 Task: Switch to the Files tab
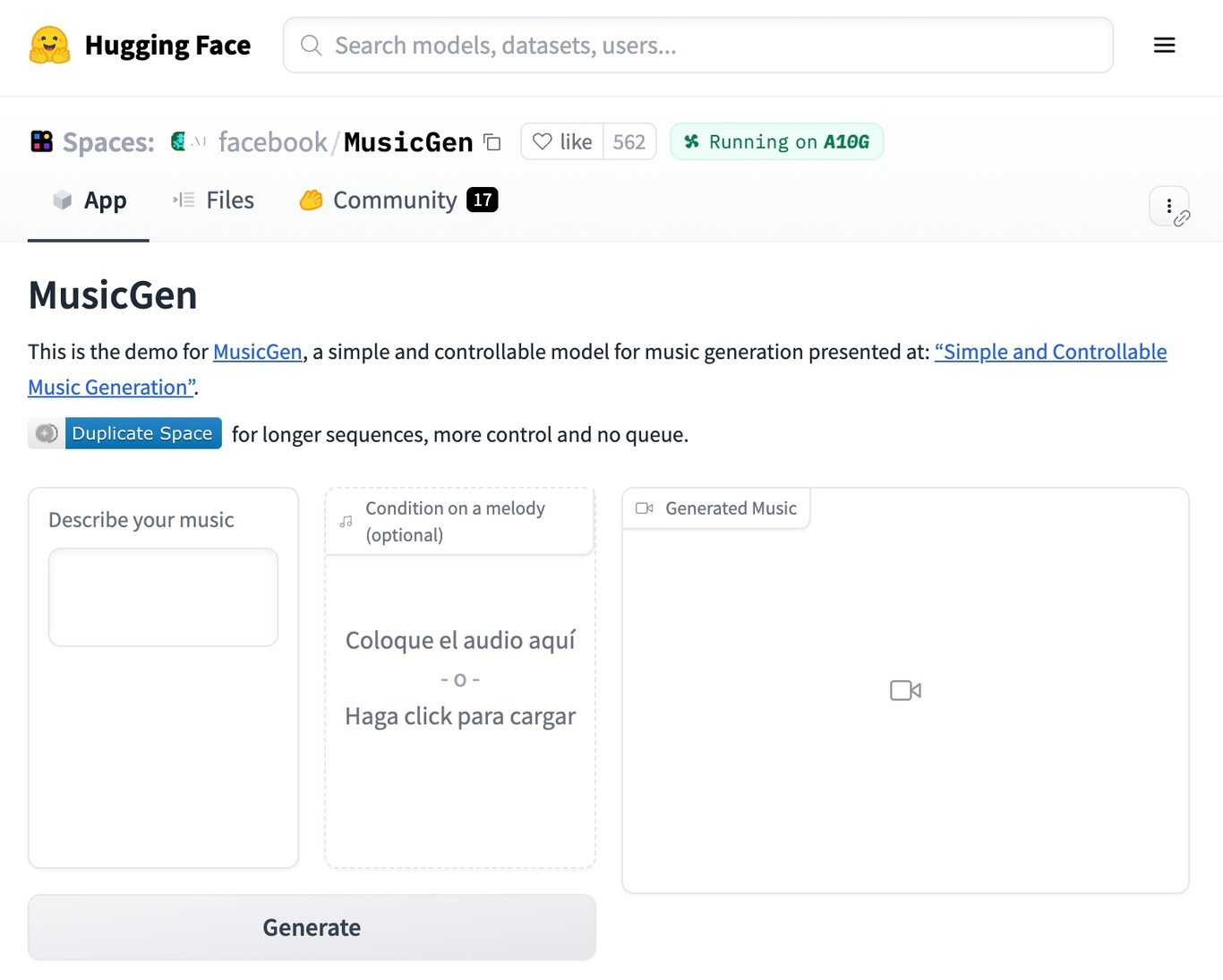pyautogui.click(x=214, y=200)
